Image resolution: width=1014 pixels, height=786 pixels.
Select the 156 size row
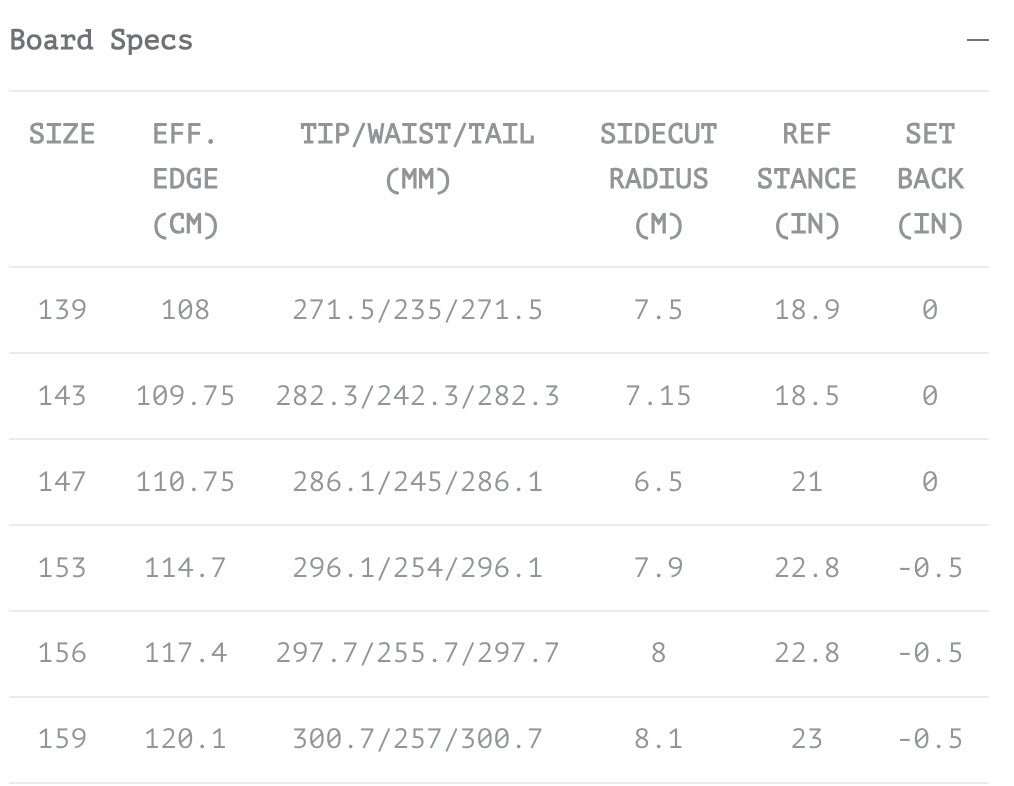[62, 654]
